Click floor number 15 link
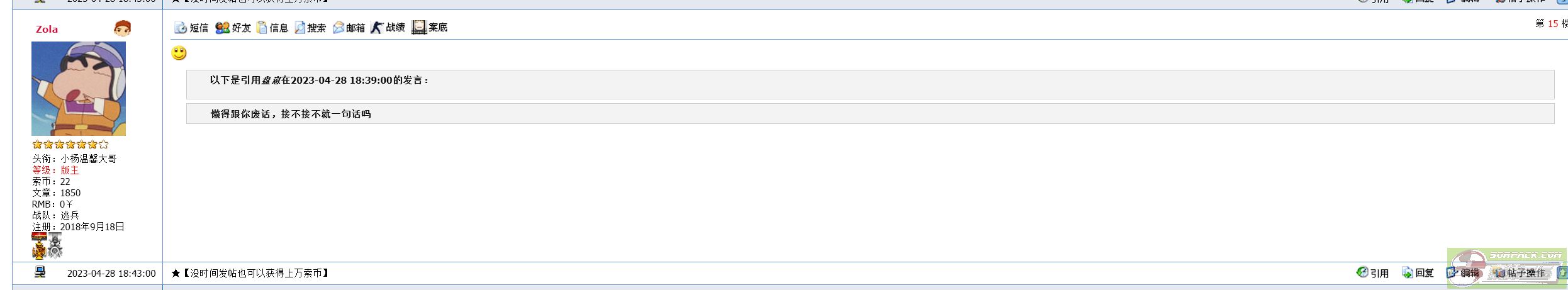1568x290 pixels. click(x=1553, y=24)
